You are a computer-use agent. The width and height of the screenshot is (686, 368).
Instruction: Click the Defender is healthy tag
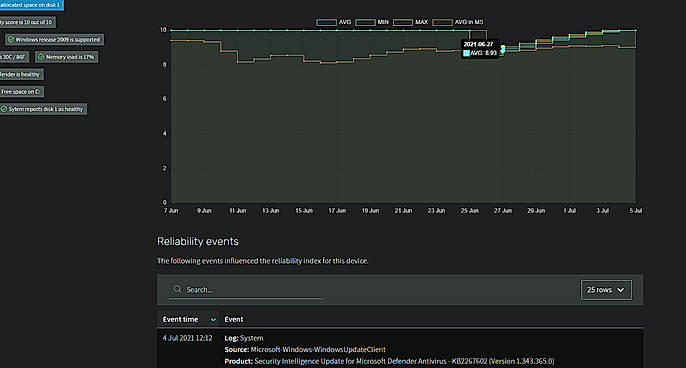point(21,74)
